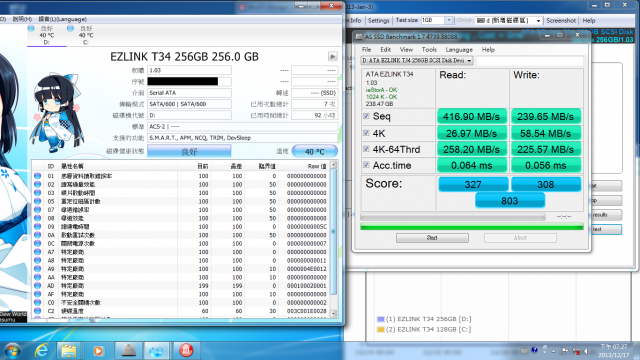This screenshot has width=640, height=360.
Task: Open Settings in the background benchmark window
Action: (x=378, y=20)
